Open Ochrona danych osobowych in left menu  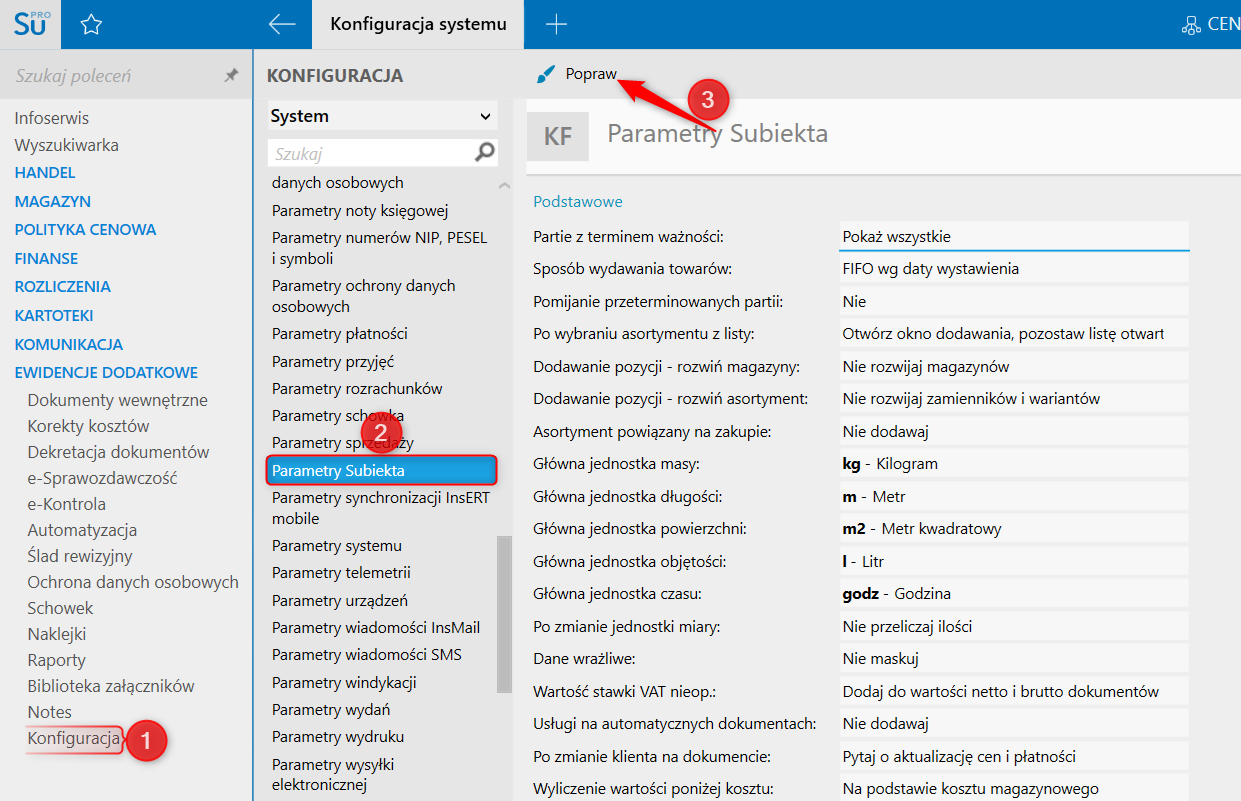coord(133,582)
